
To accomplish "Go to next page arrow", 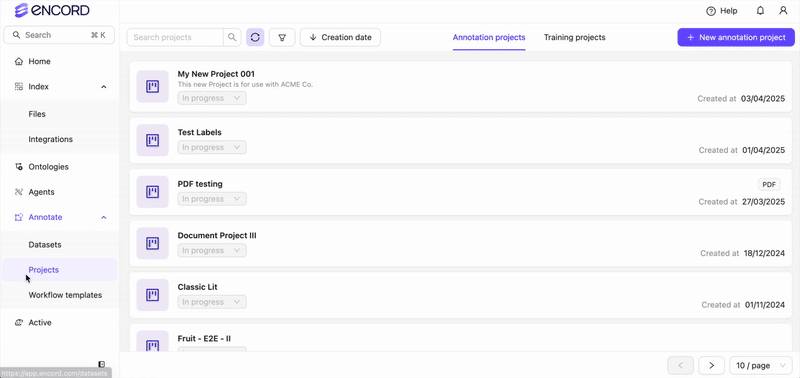I will 712,365.
